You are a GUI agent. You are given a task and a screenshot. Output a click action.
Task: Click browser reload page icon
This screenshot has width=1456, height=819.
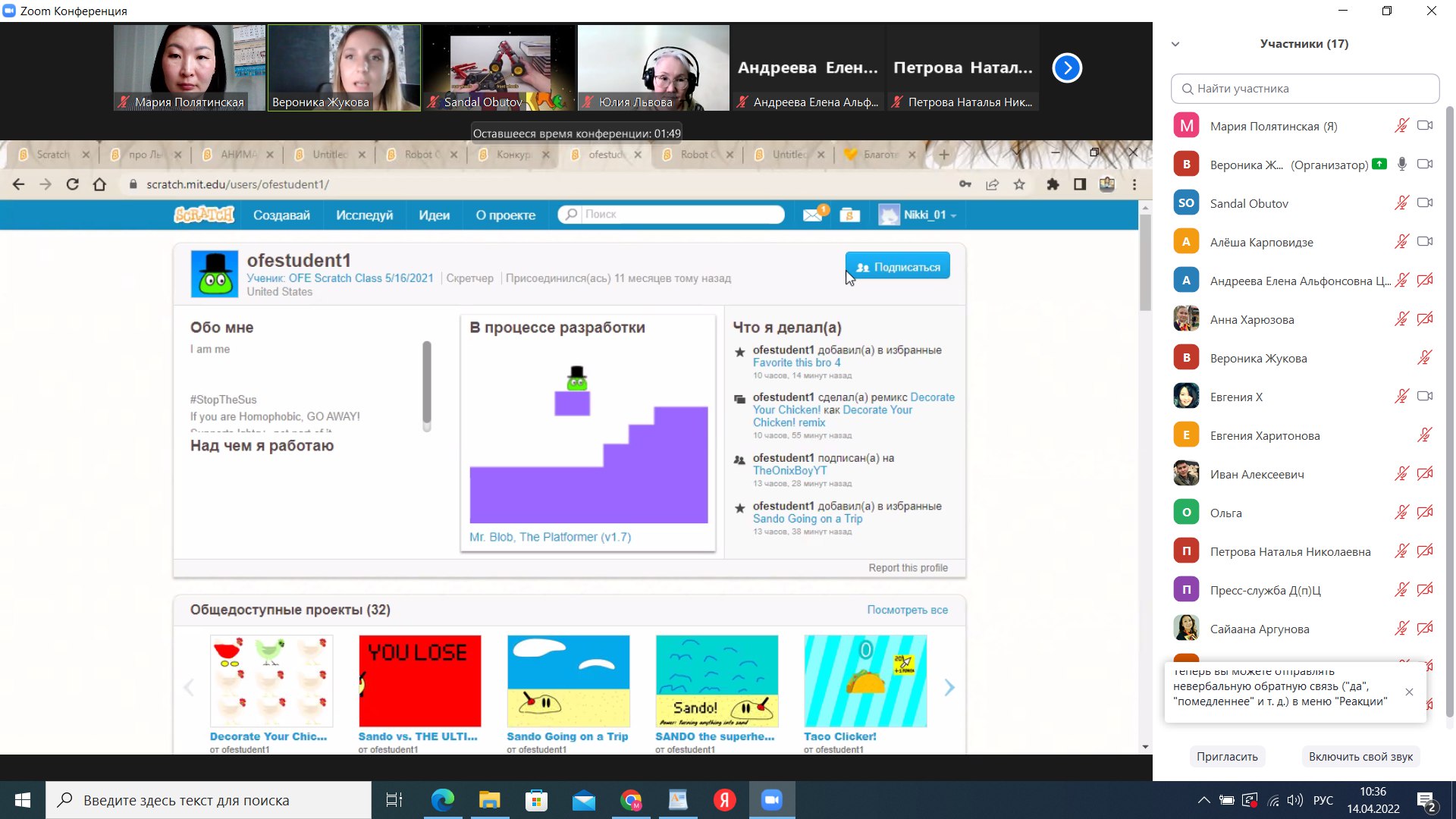click(72, 184)
